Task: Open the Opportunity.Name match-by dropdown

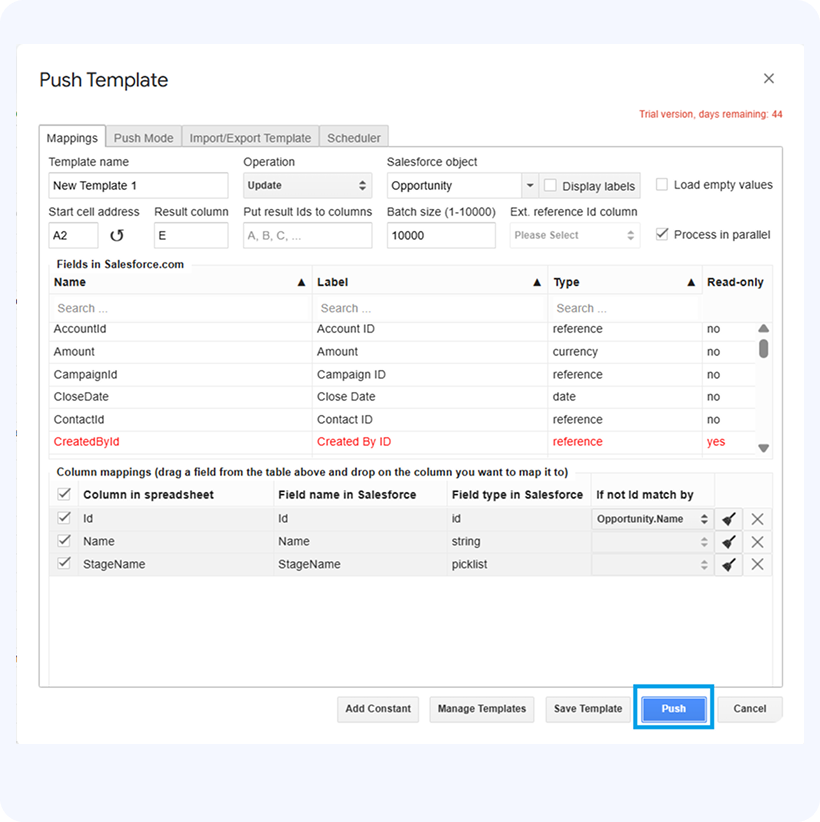Action: click(x=652, y=519)
